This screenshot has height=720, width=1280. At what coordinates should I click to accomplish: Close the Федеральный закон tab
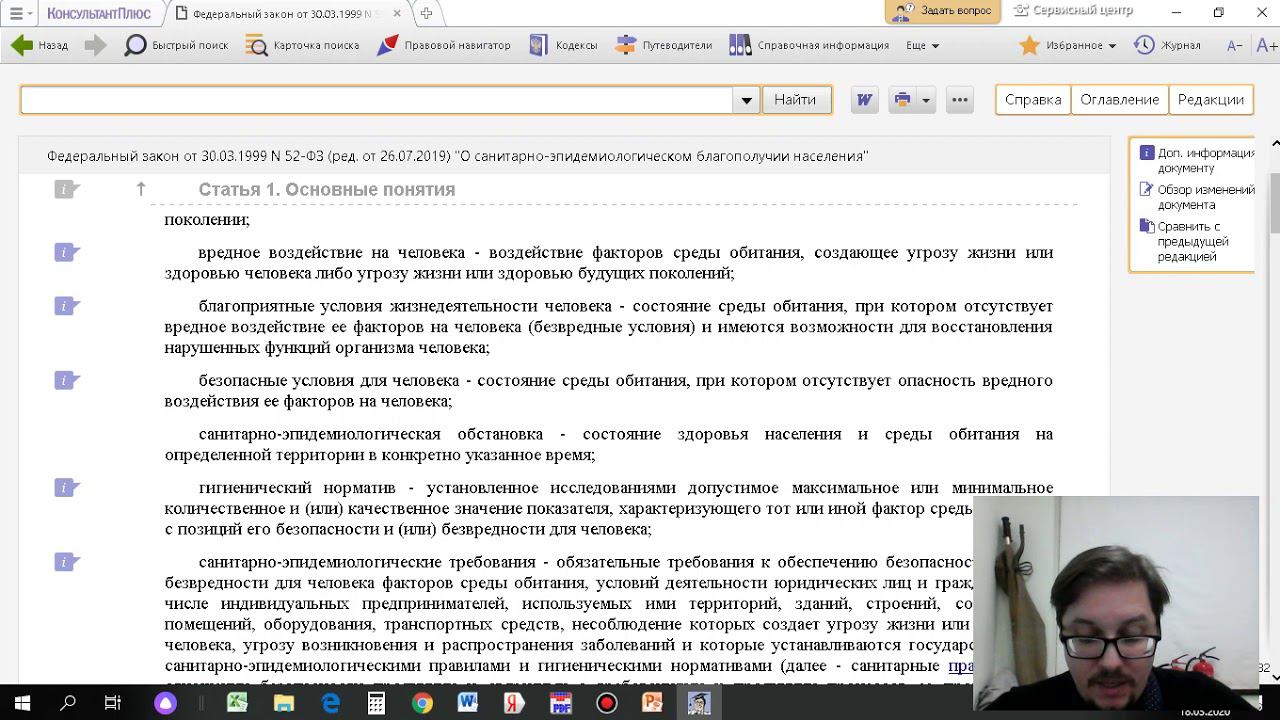[x=397, y=13]
